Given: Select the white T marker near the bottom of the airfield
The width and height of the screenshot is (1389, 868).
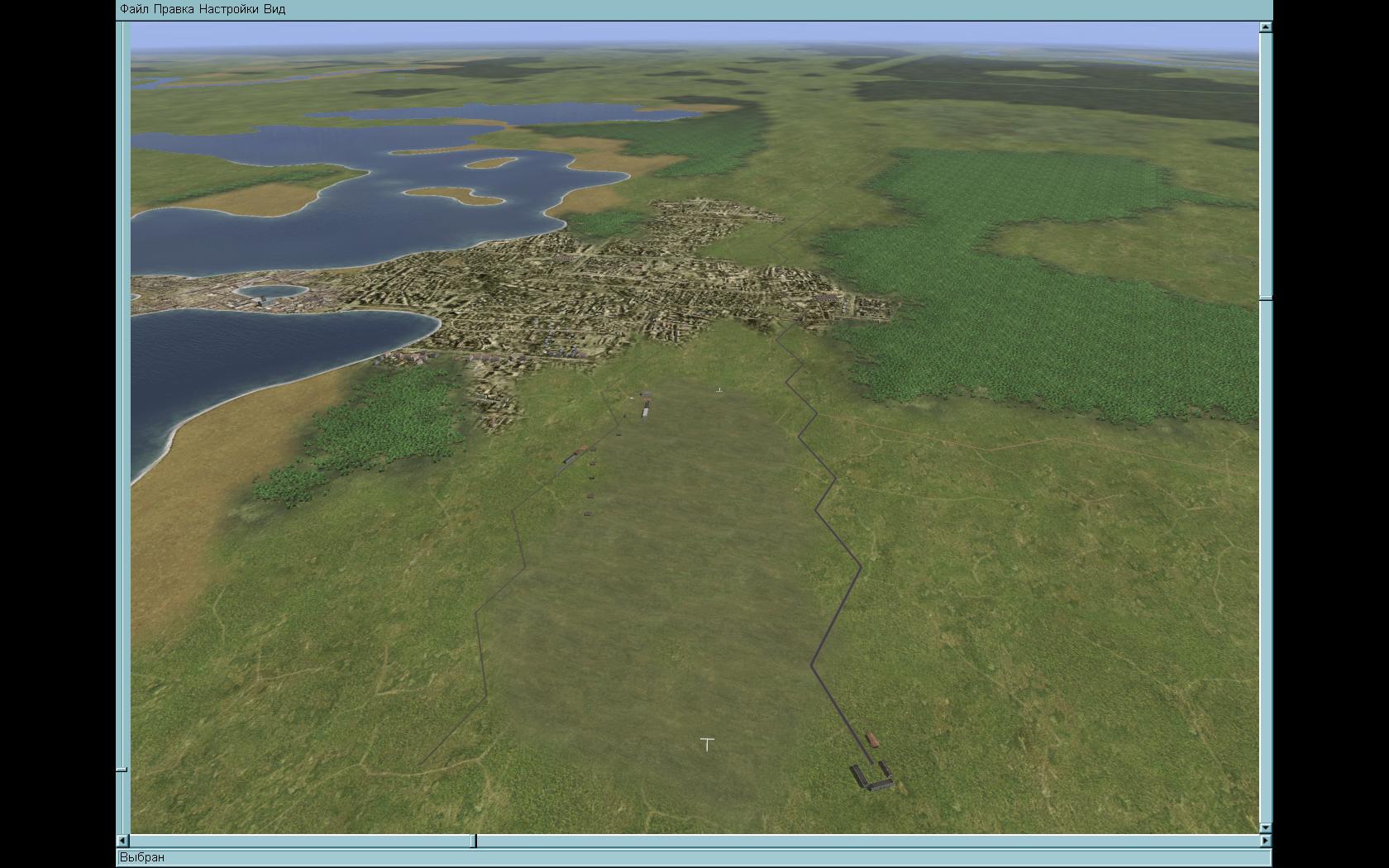Looking at the screenshot, I should [x=707, y=744].
